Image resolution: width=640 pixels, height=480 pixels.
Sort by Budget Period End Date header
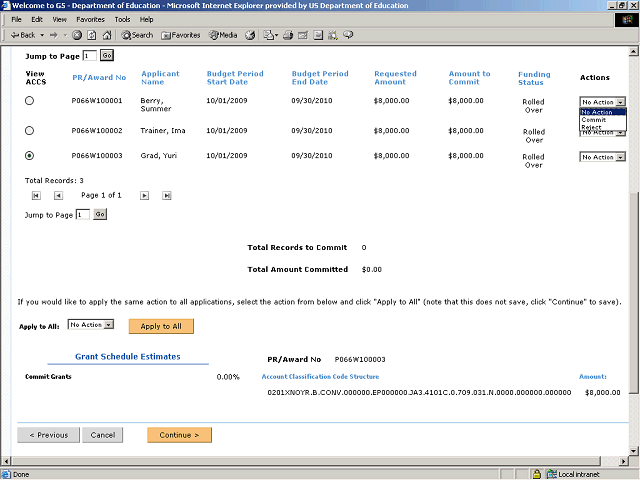(x=320, y=78)
